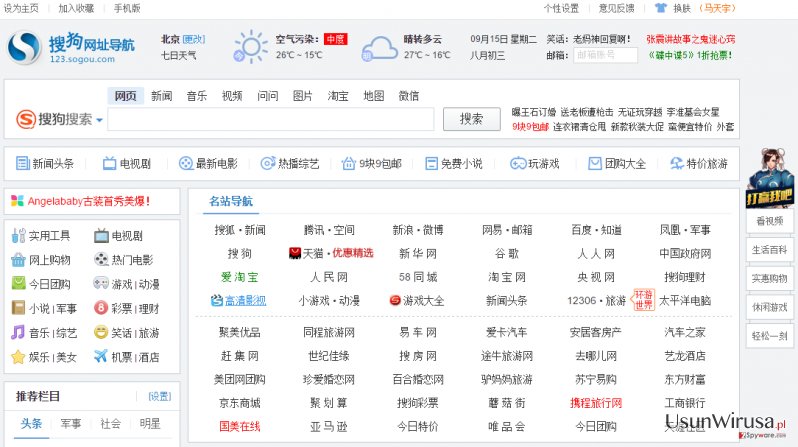Click the 今日团购 green icon in the sidebar

18,284
